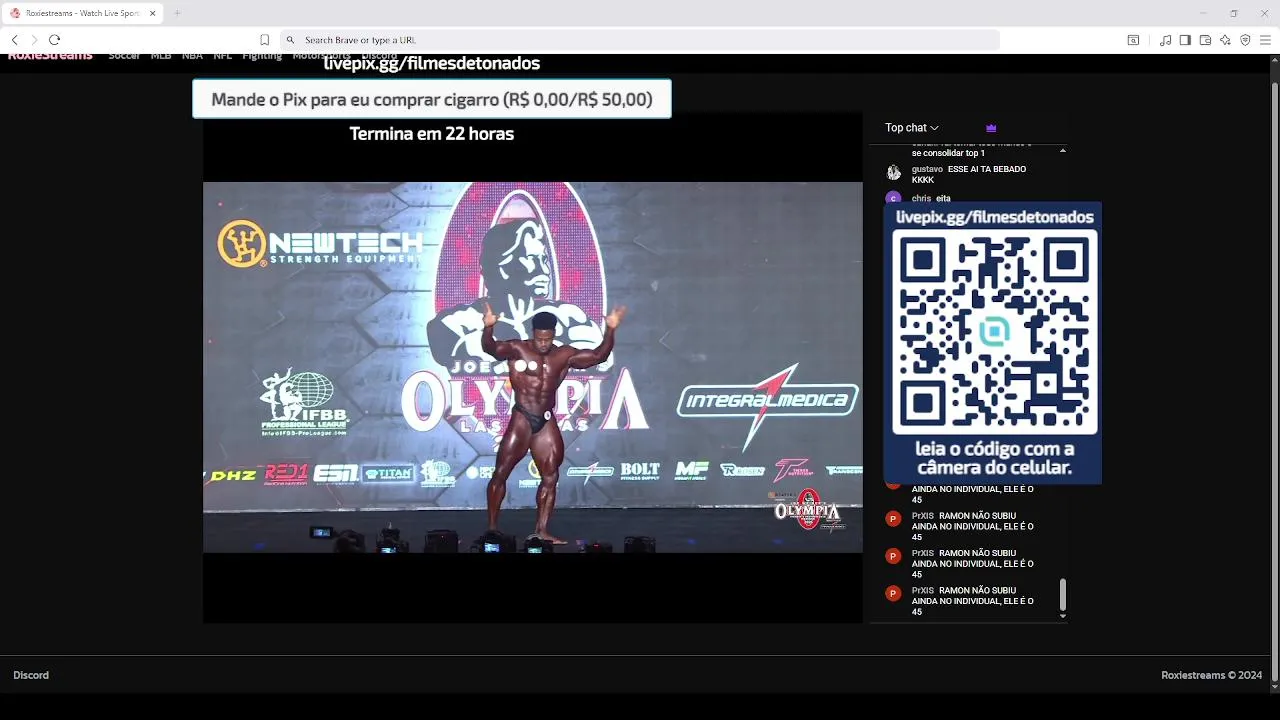Click the NEWTECH logo in the video
Screen dimensions: 1280x720
pos(321,244)
